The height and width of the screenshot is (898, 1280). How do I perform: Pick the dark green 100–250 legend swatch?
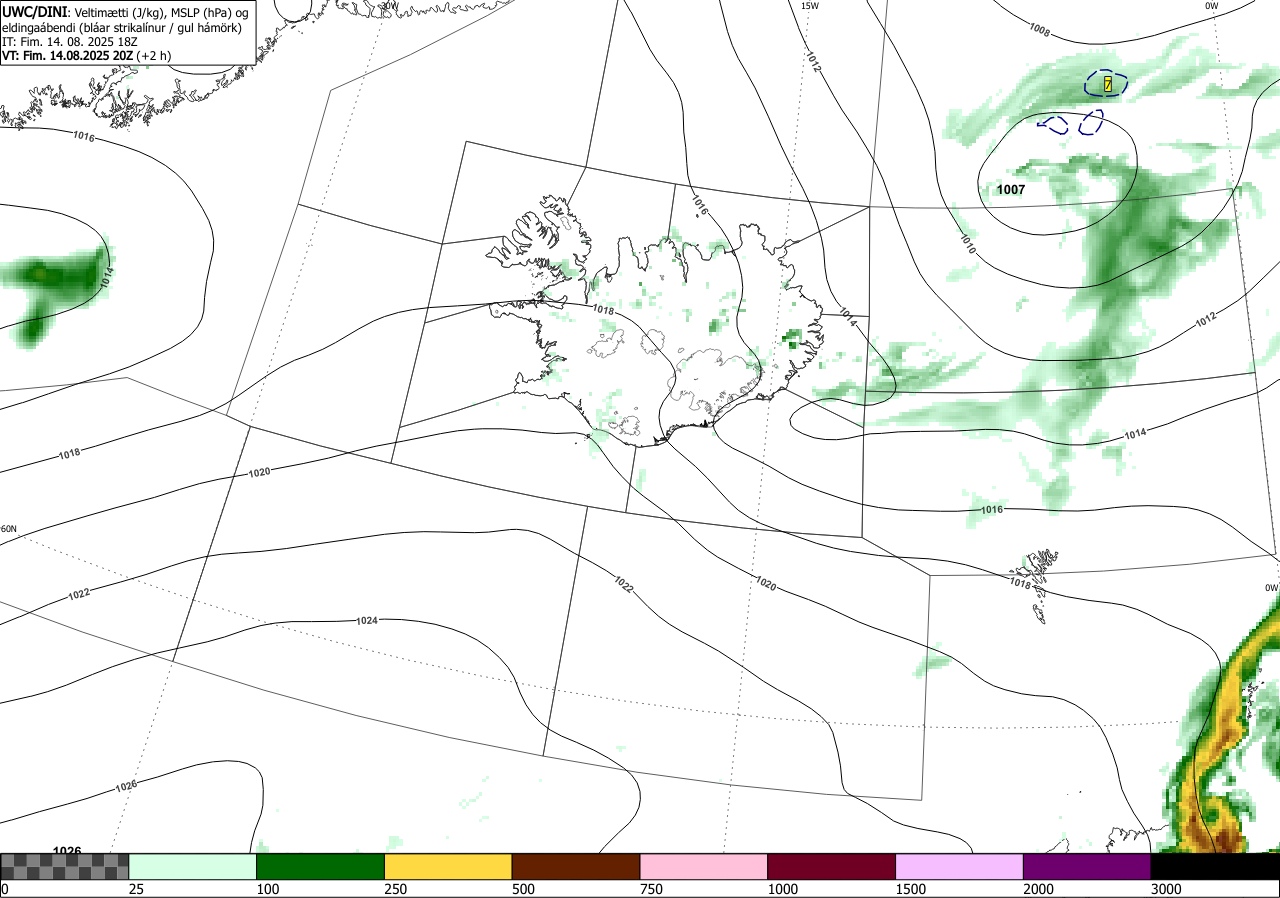(321, 866)
